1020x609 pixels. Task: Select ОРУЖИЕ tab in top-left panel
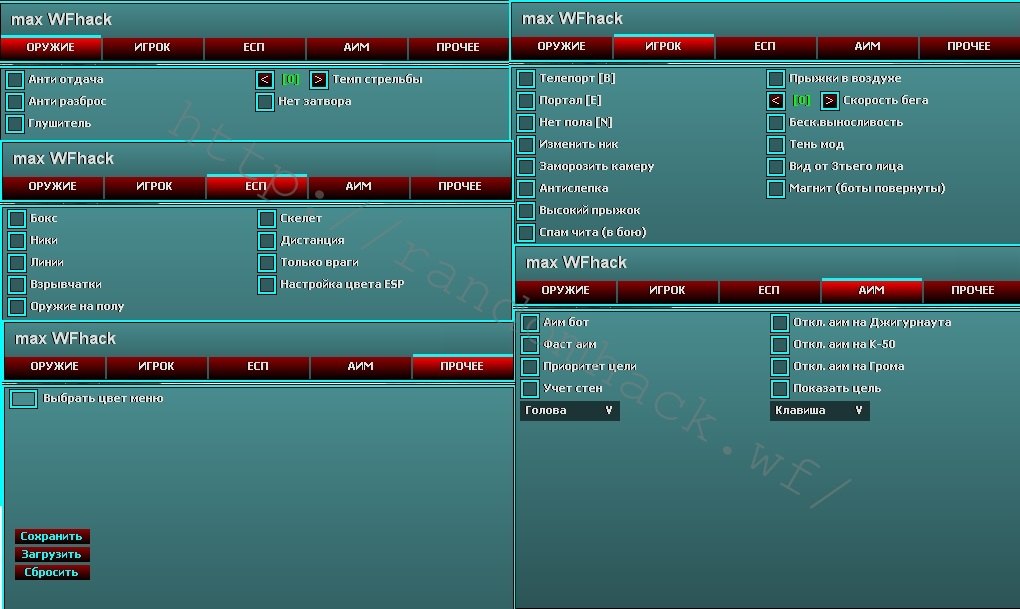point(51,47)
